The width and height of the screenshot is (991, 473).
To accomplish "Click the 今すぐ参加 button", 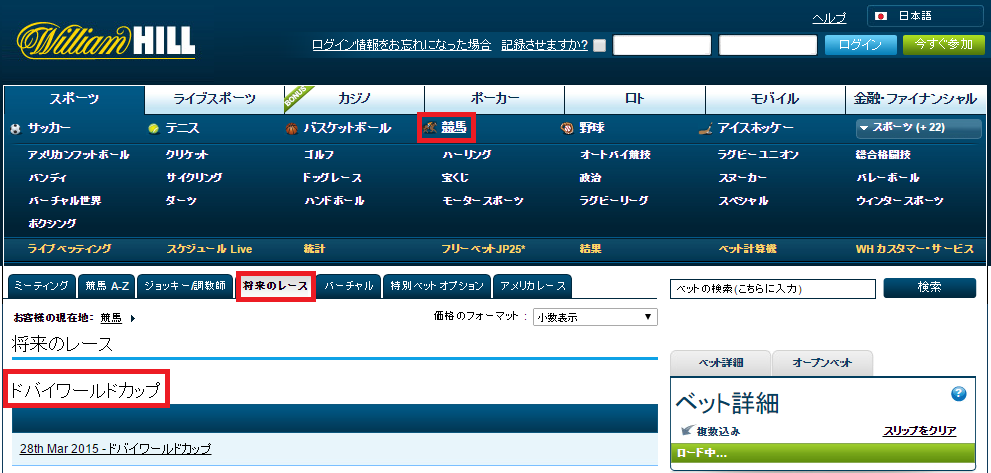I will coord(944,44).
